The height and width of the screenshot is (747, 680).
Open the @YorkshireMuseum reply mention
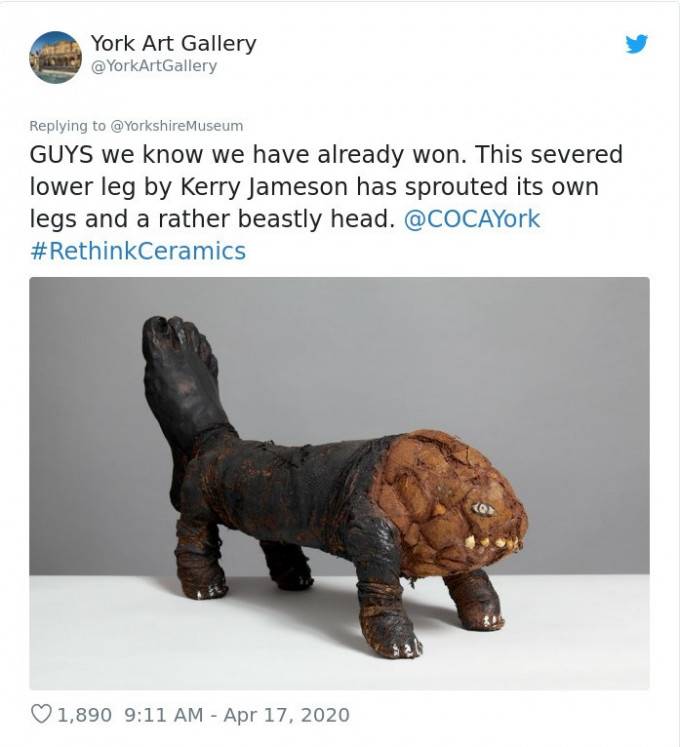pos(176,126)
